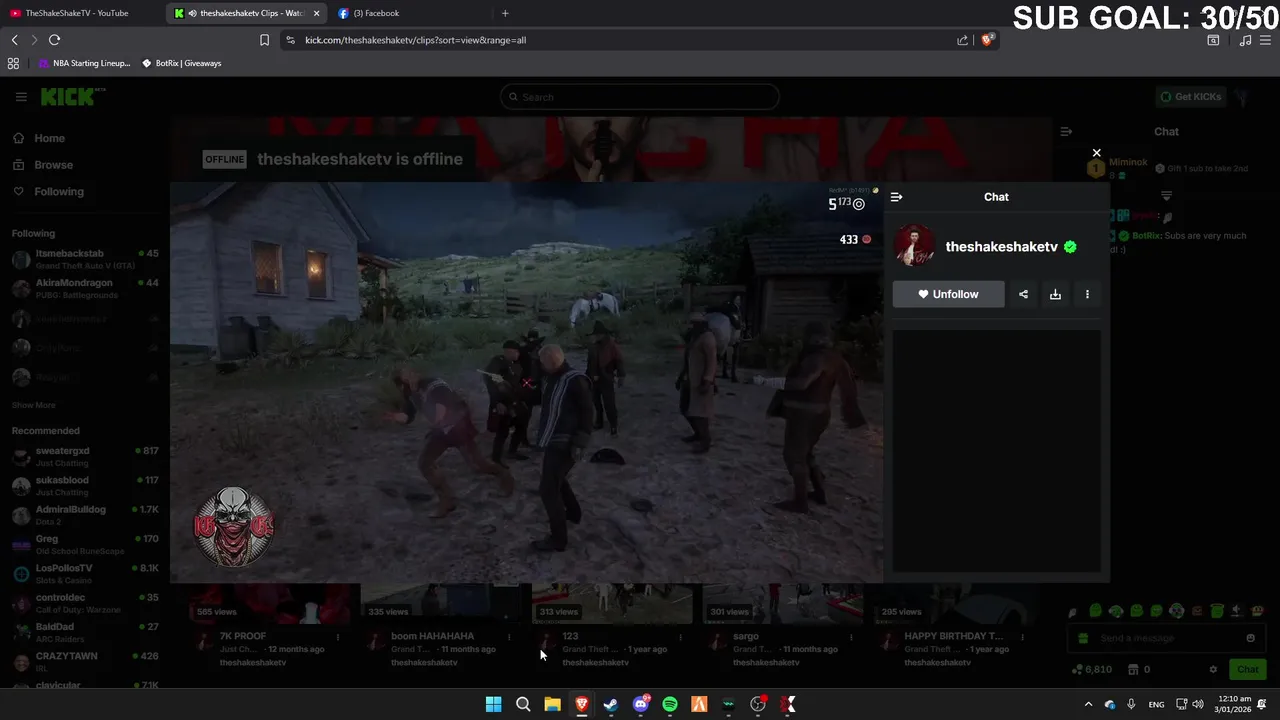Open the clip's three-dot more options menu

[1087, 294]
